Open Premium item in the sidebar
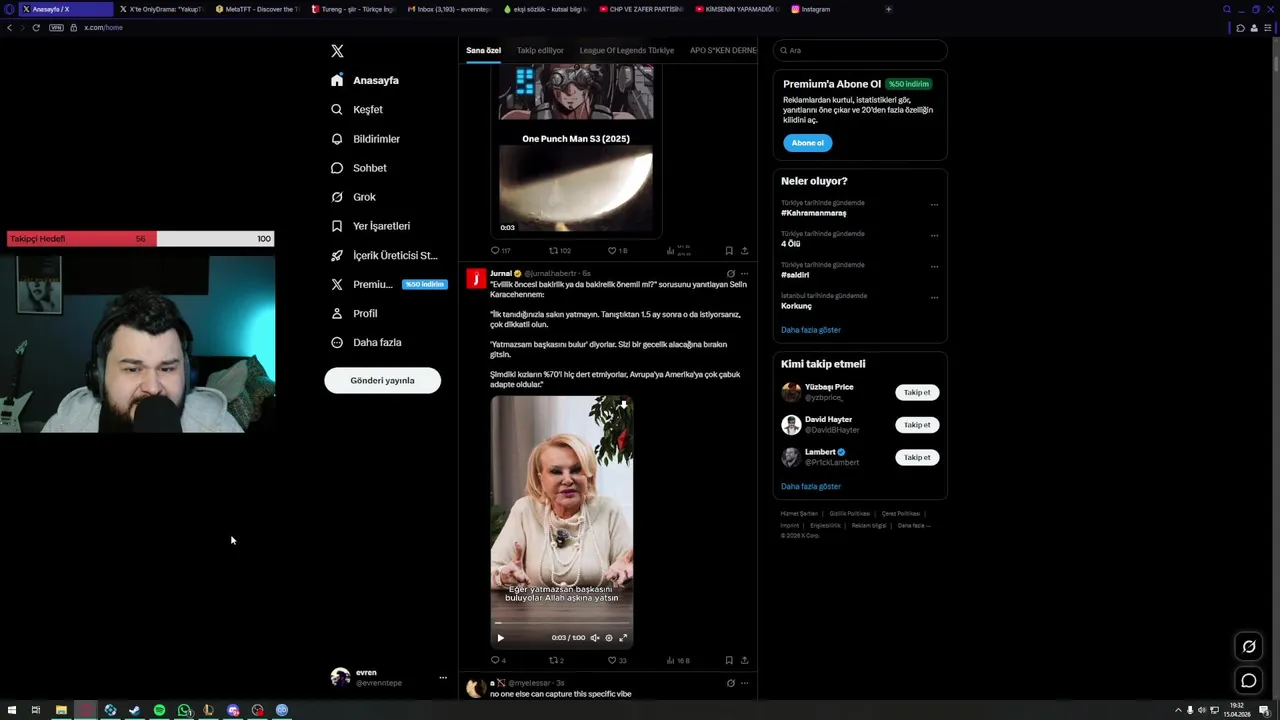1280x720 pixels. coord(387,284)
